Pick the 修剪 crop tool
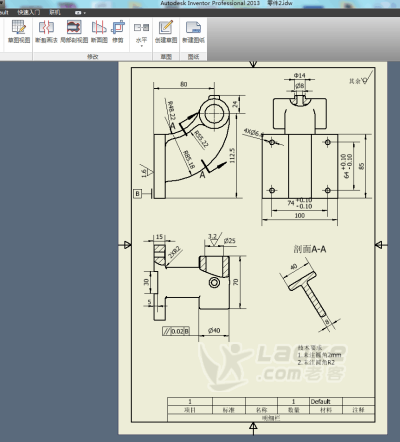The width and height of the screenshot is (400, 442). click(118, 31)
